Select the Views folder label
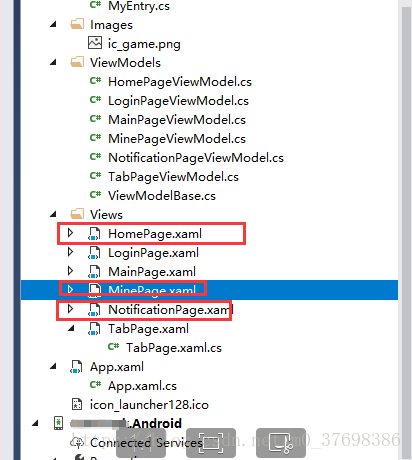Screen dimensions: 412x460 (x=106, y=215)
